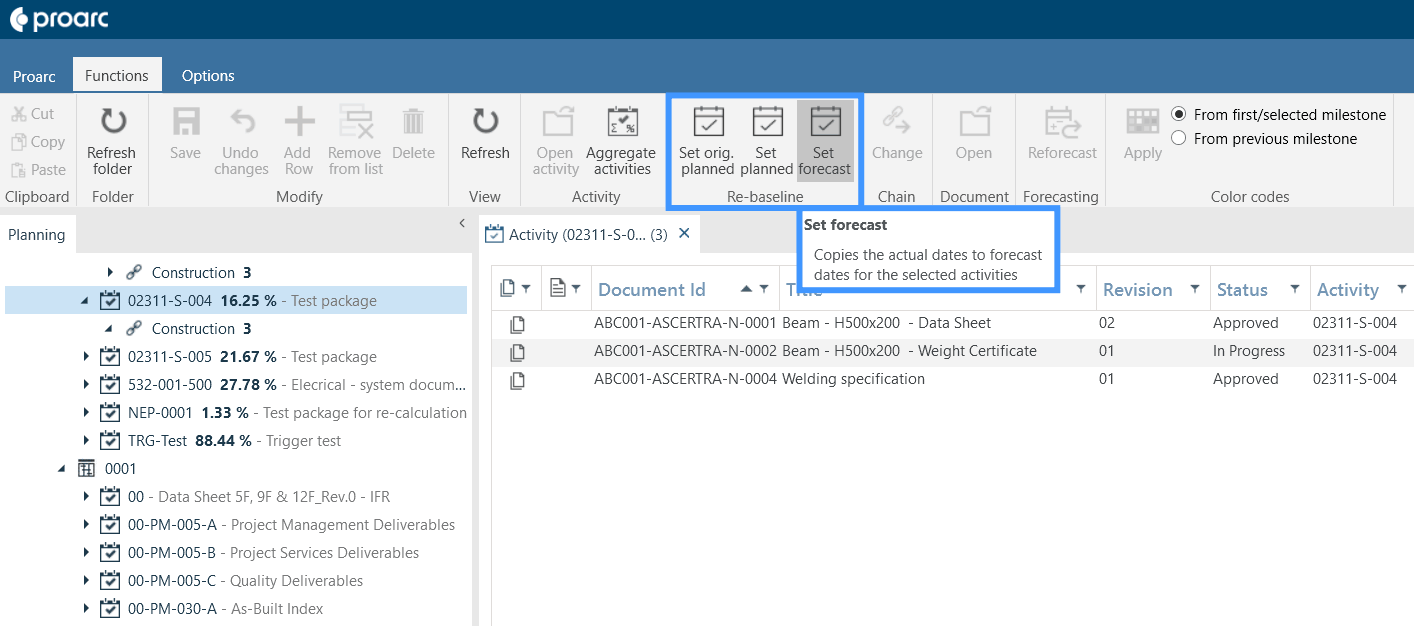Open Document Id column filter dropdown
Viewport: 1414px width, 626px height.
pyautogui.click(x=764, y=289)
